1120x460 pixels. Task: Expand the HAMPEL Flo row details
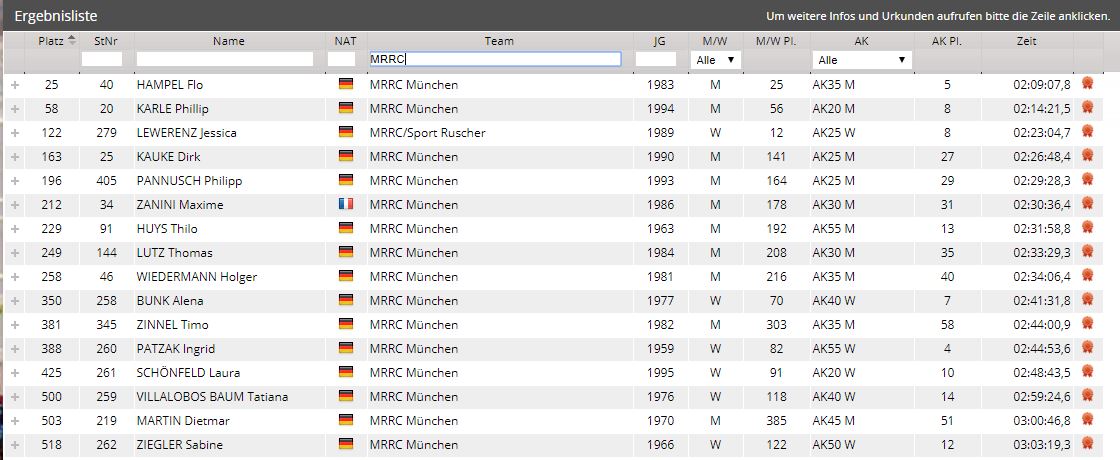[x=15, y=85]
